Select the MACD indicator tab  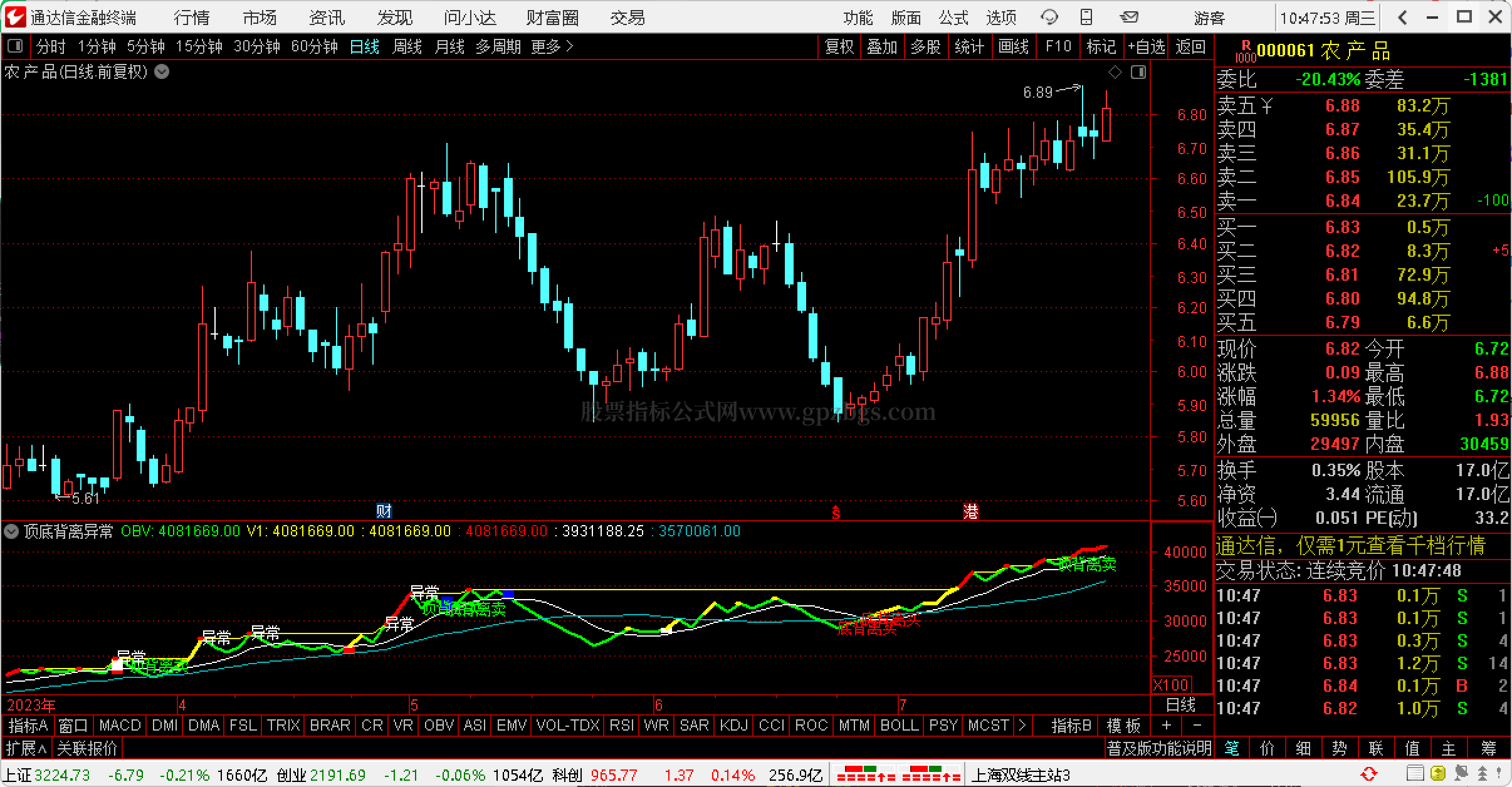coord(120,726)
